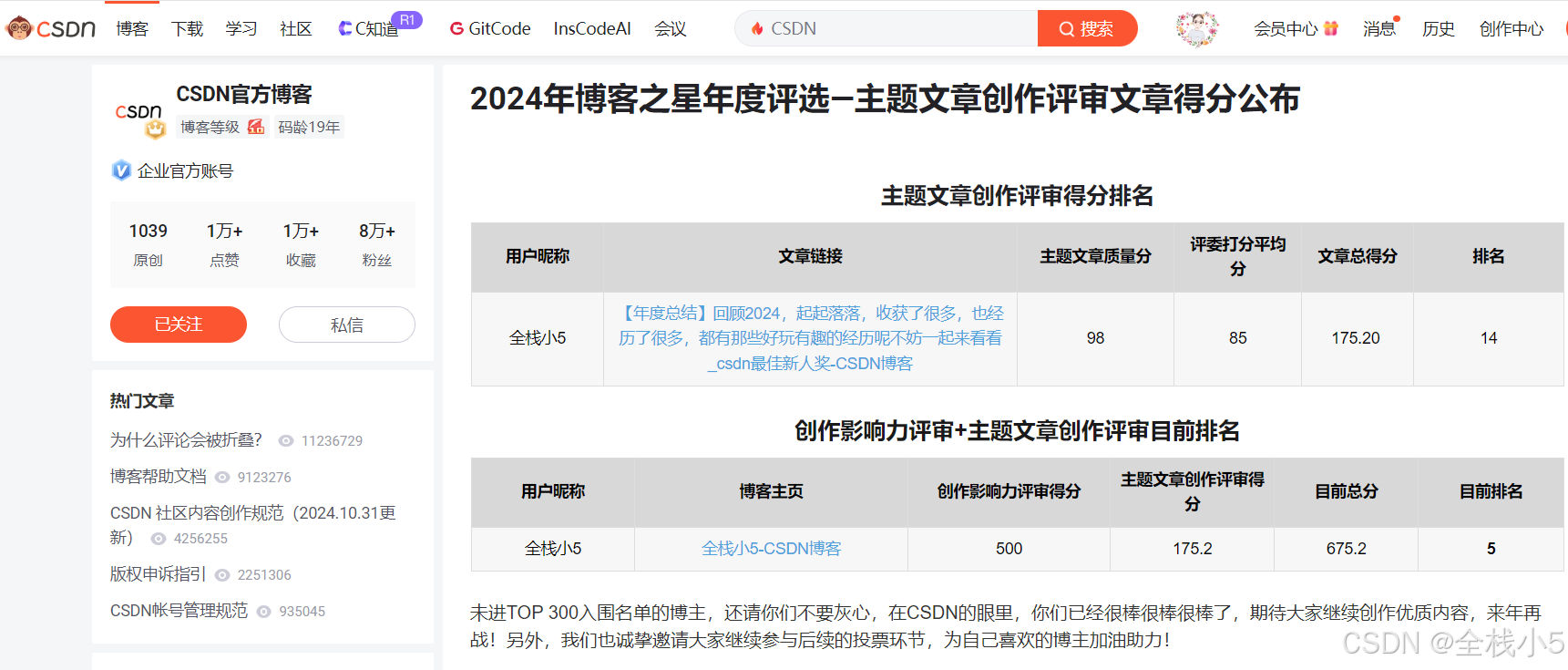Click the article title 2024年博客之星年度评选
The height and width of the screenshot is (670, 1568).
[x=885, y=98]
